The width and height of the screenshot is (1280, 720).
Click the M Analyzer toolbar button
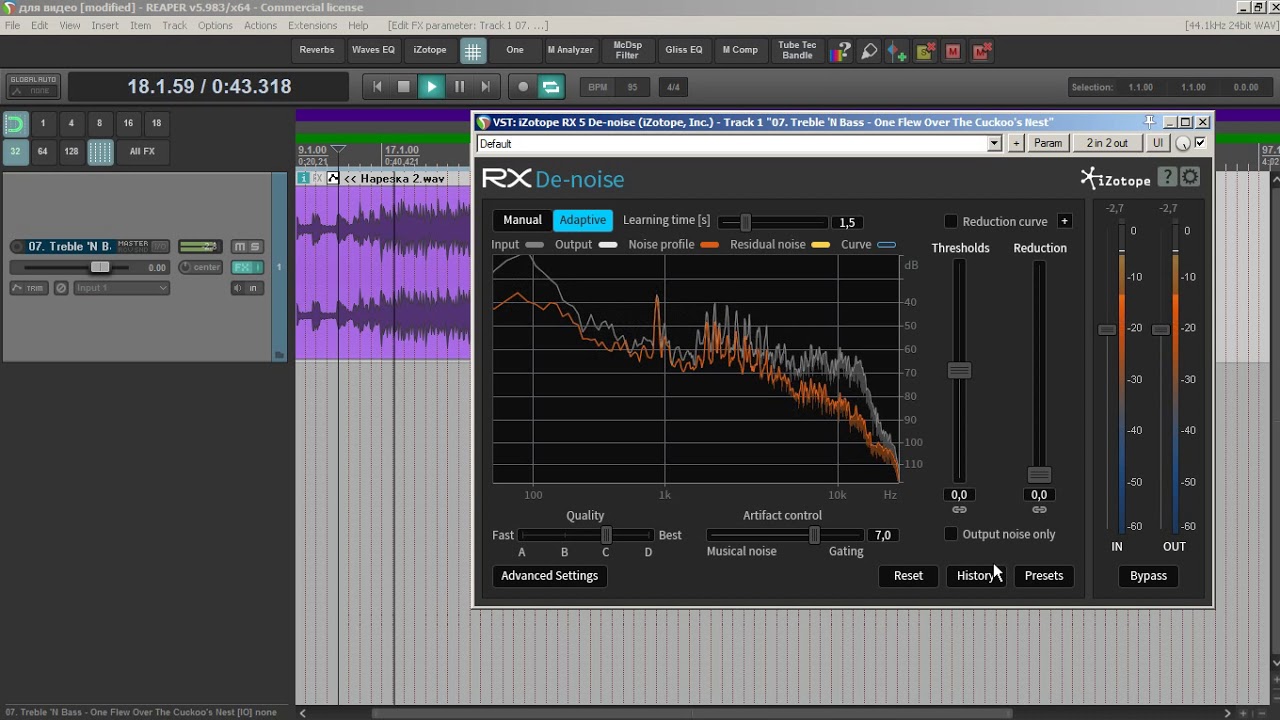(x=570, y=50)
